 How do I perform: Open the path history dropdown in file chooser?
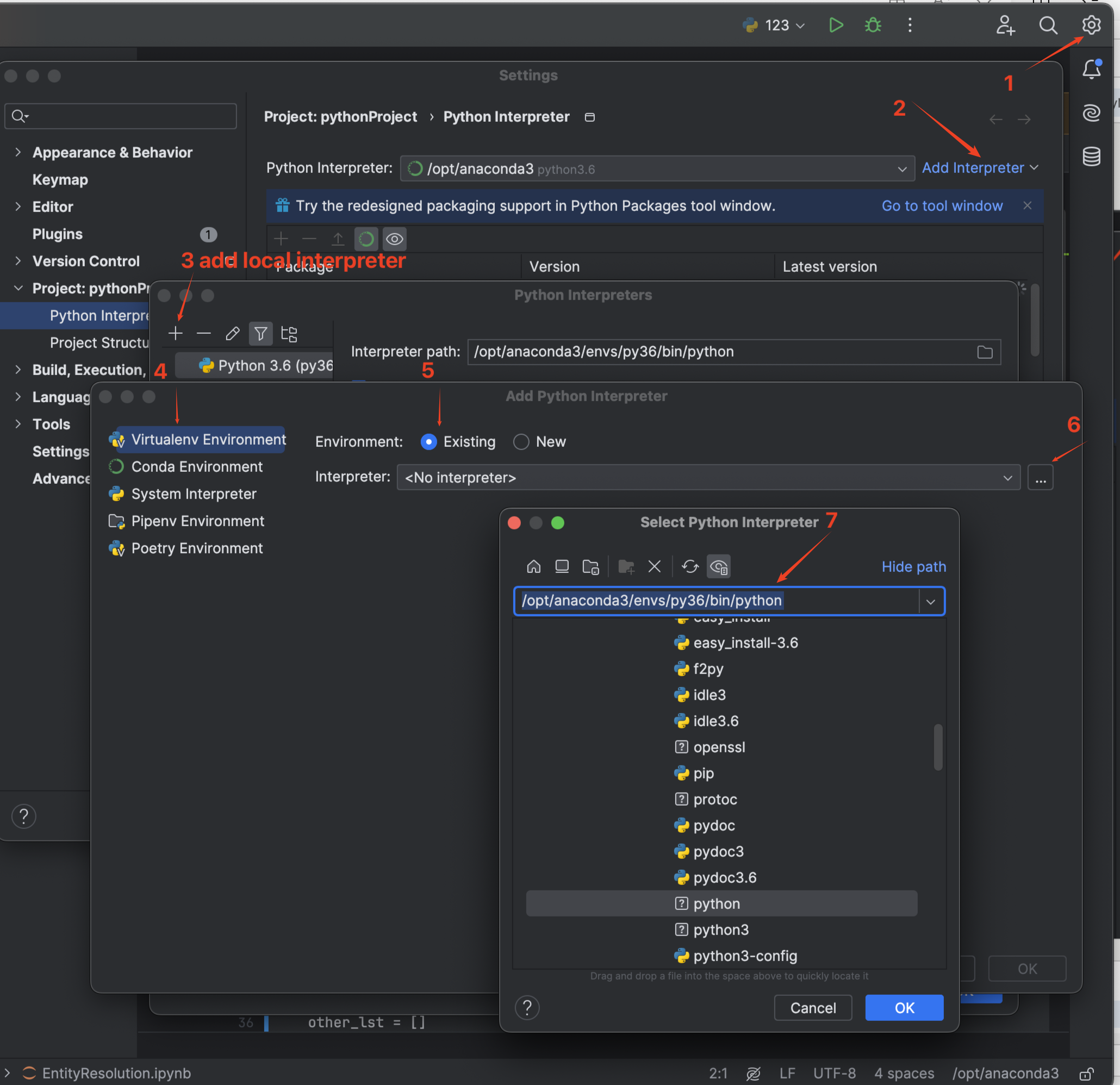coord(930,601)
